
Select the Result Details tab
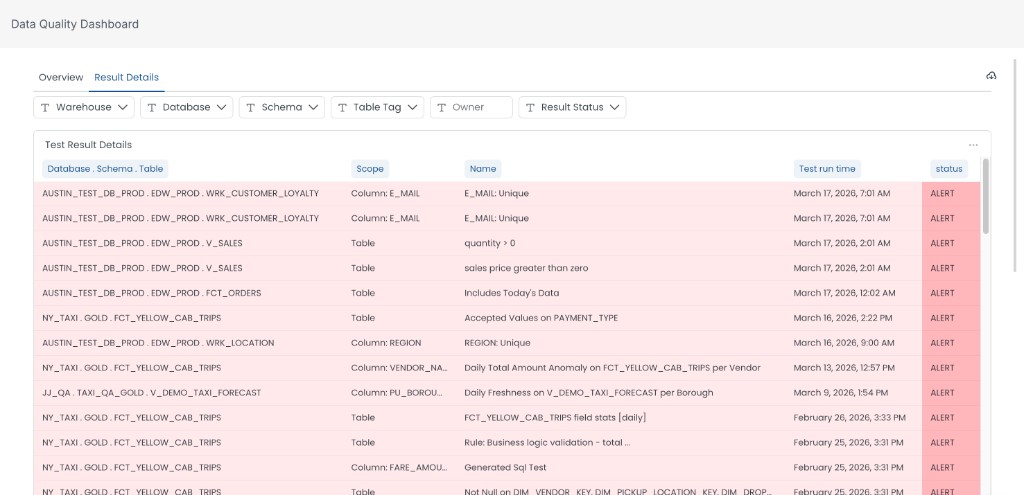pos(126,77)
